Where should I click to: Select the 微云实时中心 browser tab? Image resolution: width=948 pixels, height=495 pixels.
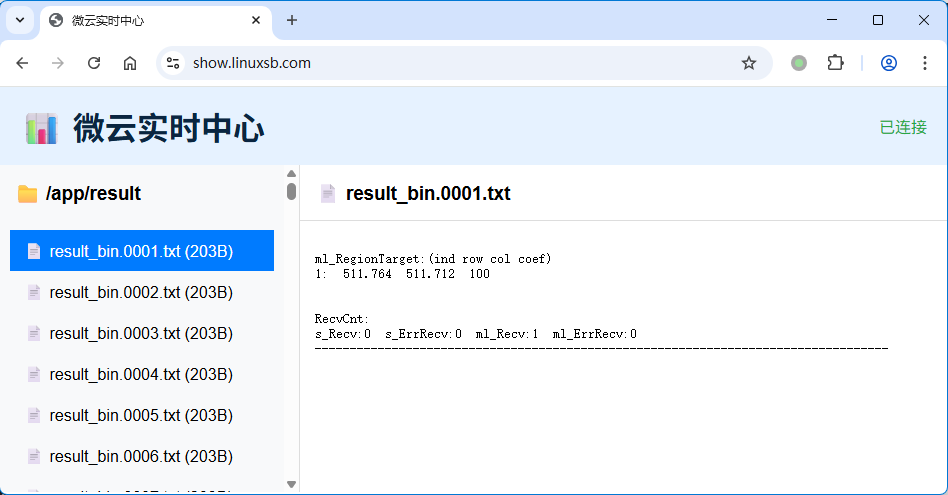coord(140,20)
